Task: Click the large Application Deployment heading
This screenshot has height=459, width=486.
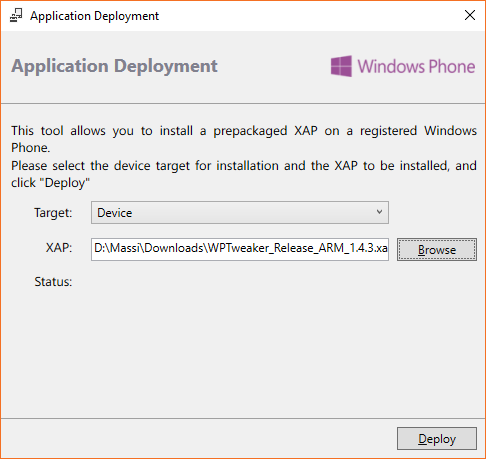Action: (x=114, y=66)
